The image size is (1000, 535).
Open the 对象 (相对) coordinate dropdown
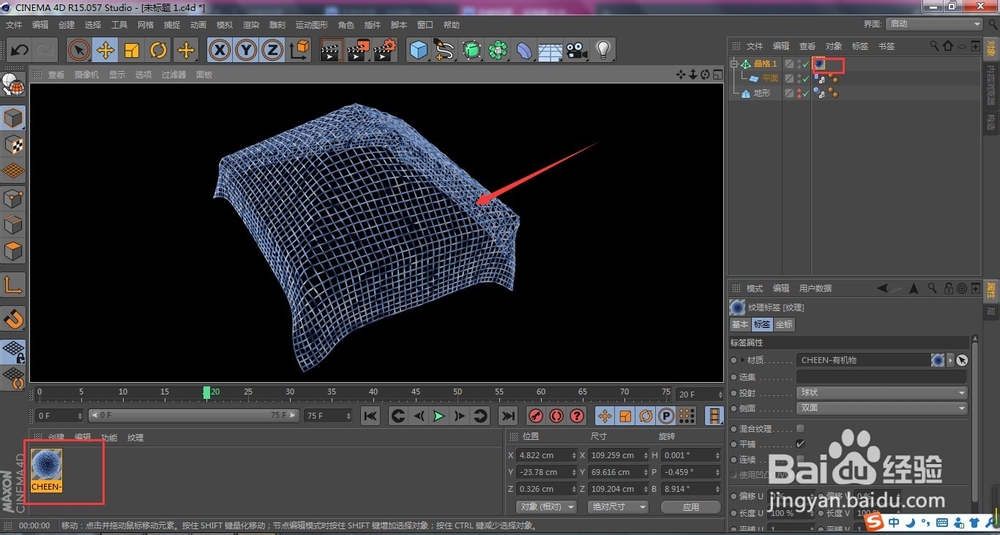[x=545, y=507]
